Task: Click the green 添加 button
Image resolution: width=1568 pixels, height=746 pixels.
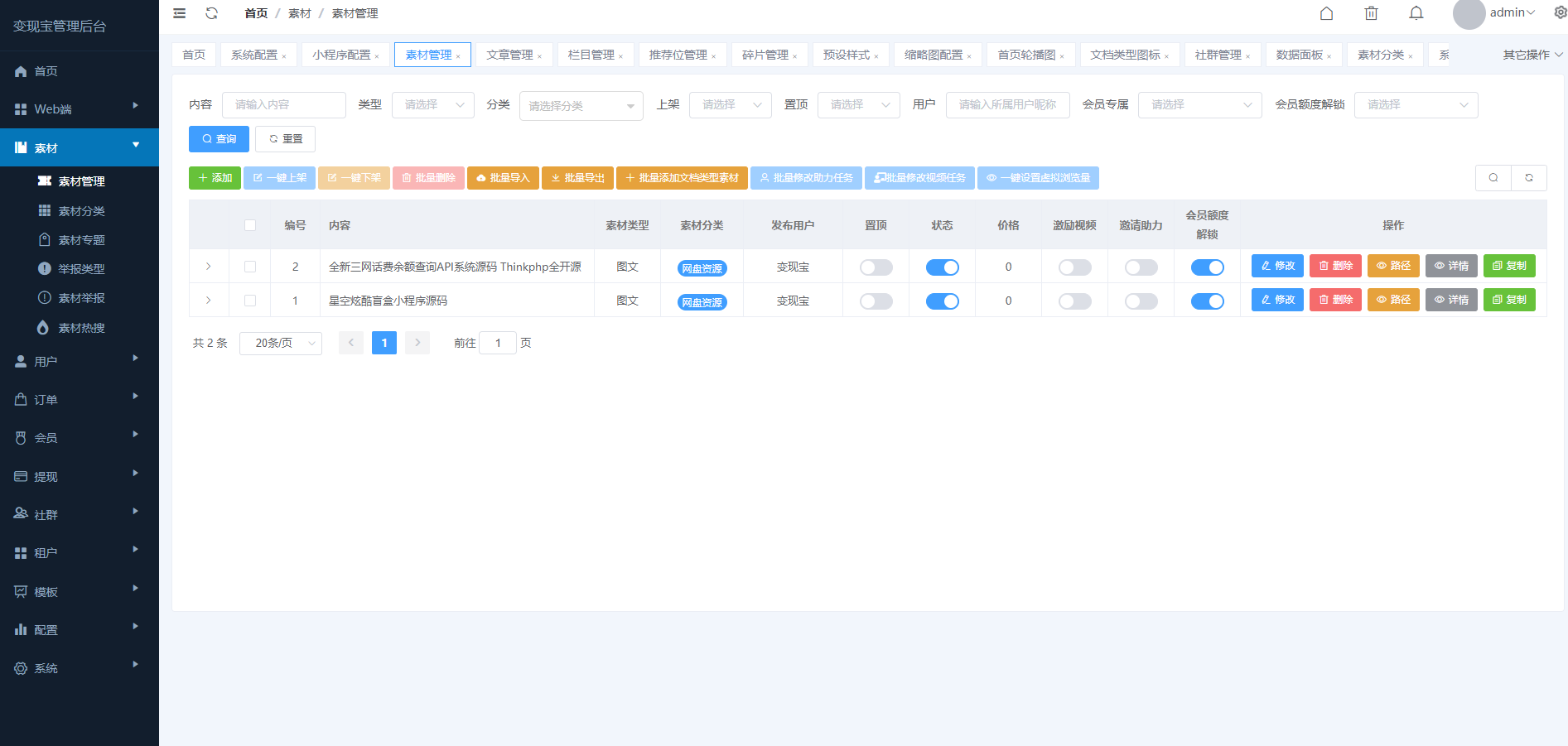Action: [215, 178]
